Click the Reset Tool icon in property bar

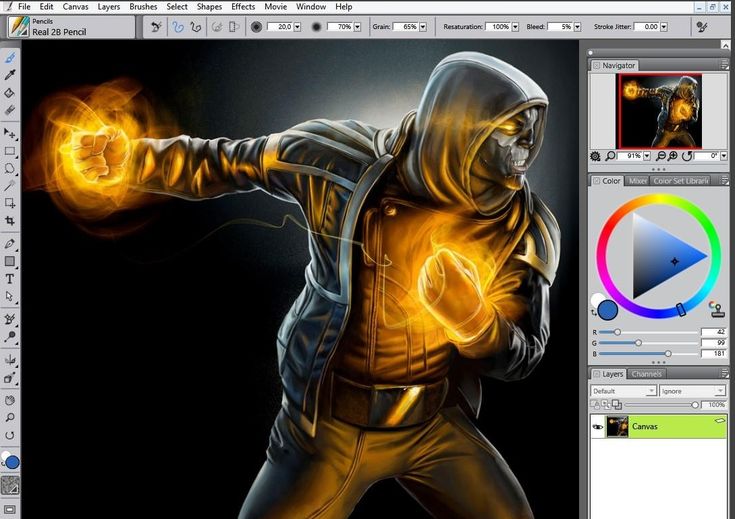156,27
